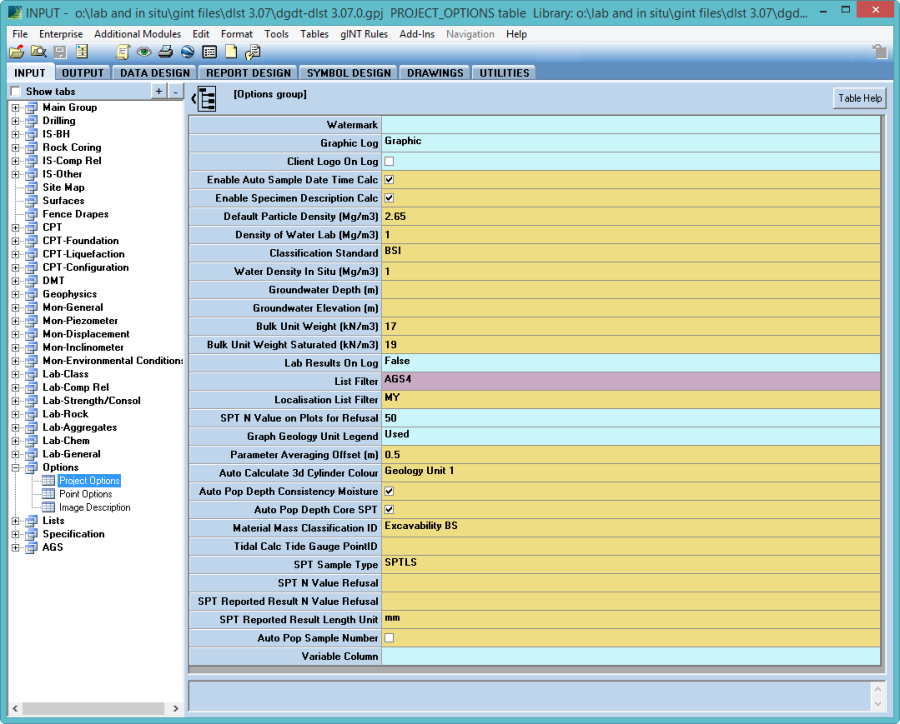Viewport: 900px width, 724px height.
Task: Open the gINT Rules menu
Action: [363, 34]
